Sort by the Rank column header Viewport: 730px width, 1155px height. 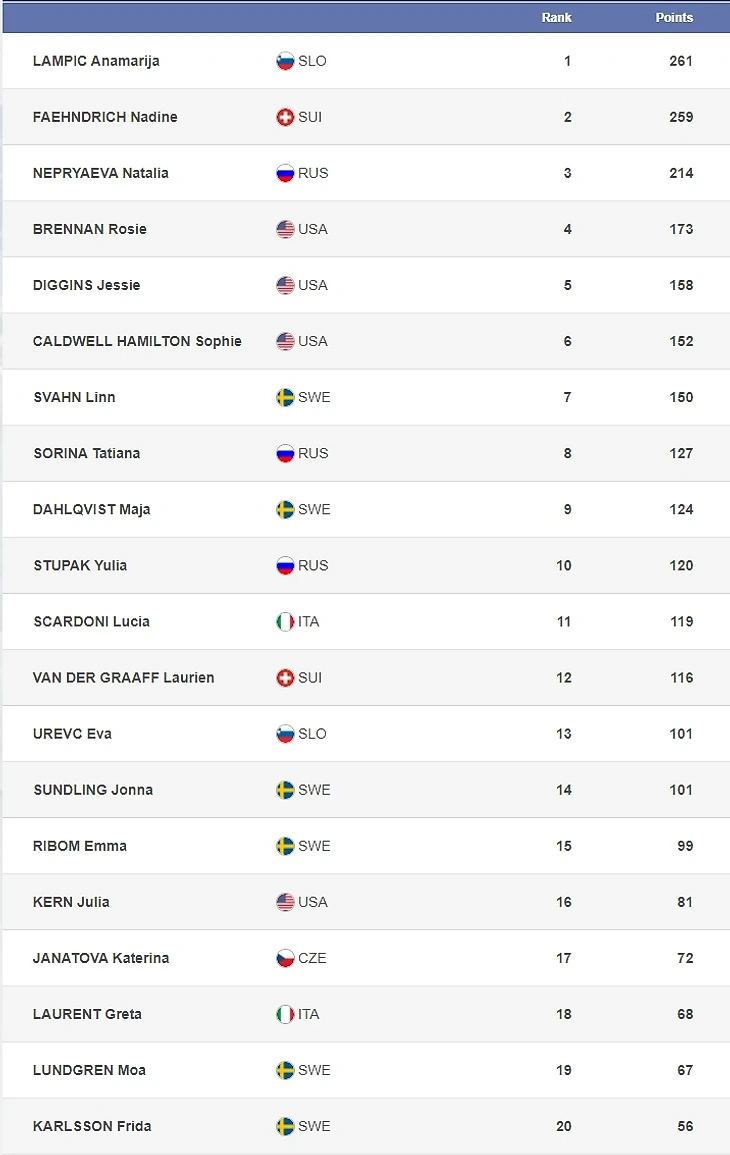(557, 18)
